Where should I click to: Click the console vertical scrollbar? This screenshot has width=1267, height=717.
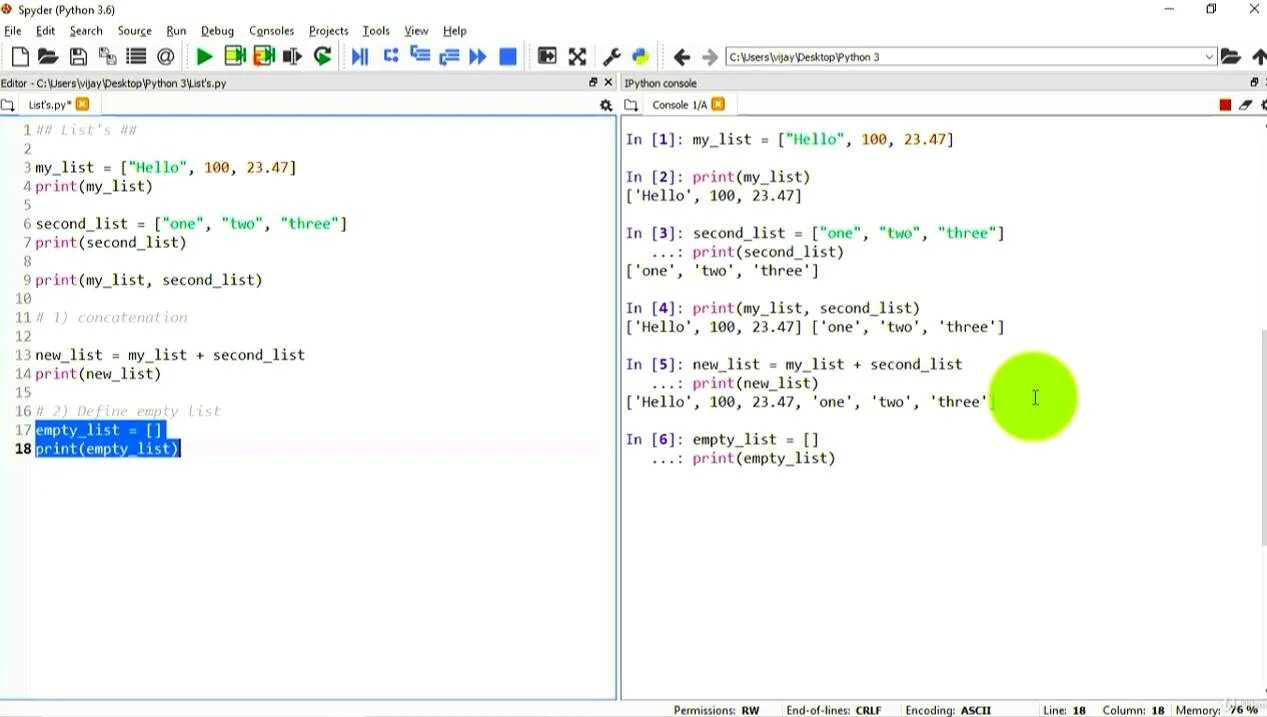(x=1262, y=437)
